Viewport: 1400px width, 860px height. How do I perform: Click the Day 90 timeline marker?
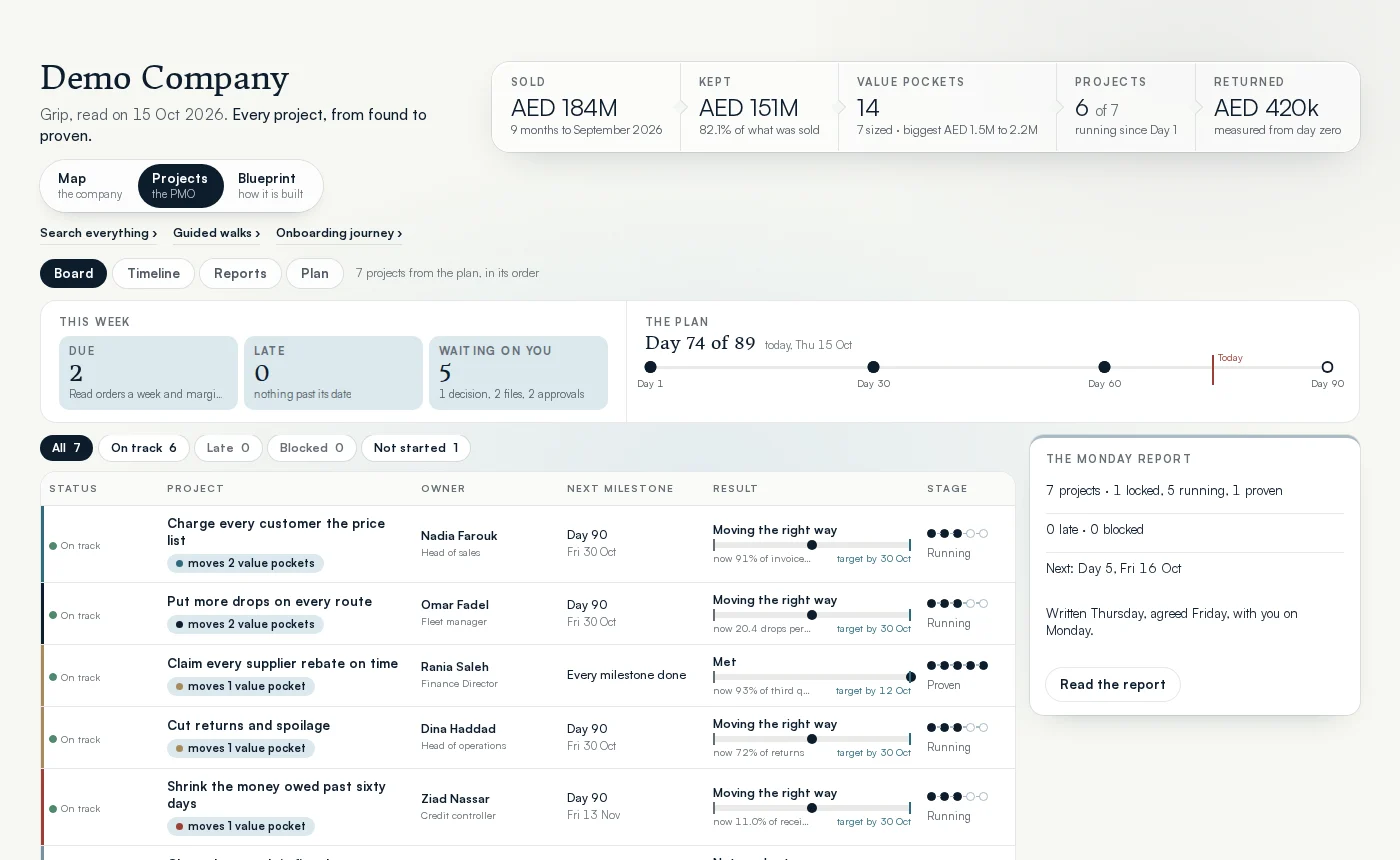coord(1327,367)
